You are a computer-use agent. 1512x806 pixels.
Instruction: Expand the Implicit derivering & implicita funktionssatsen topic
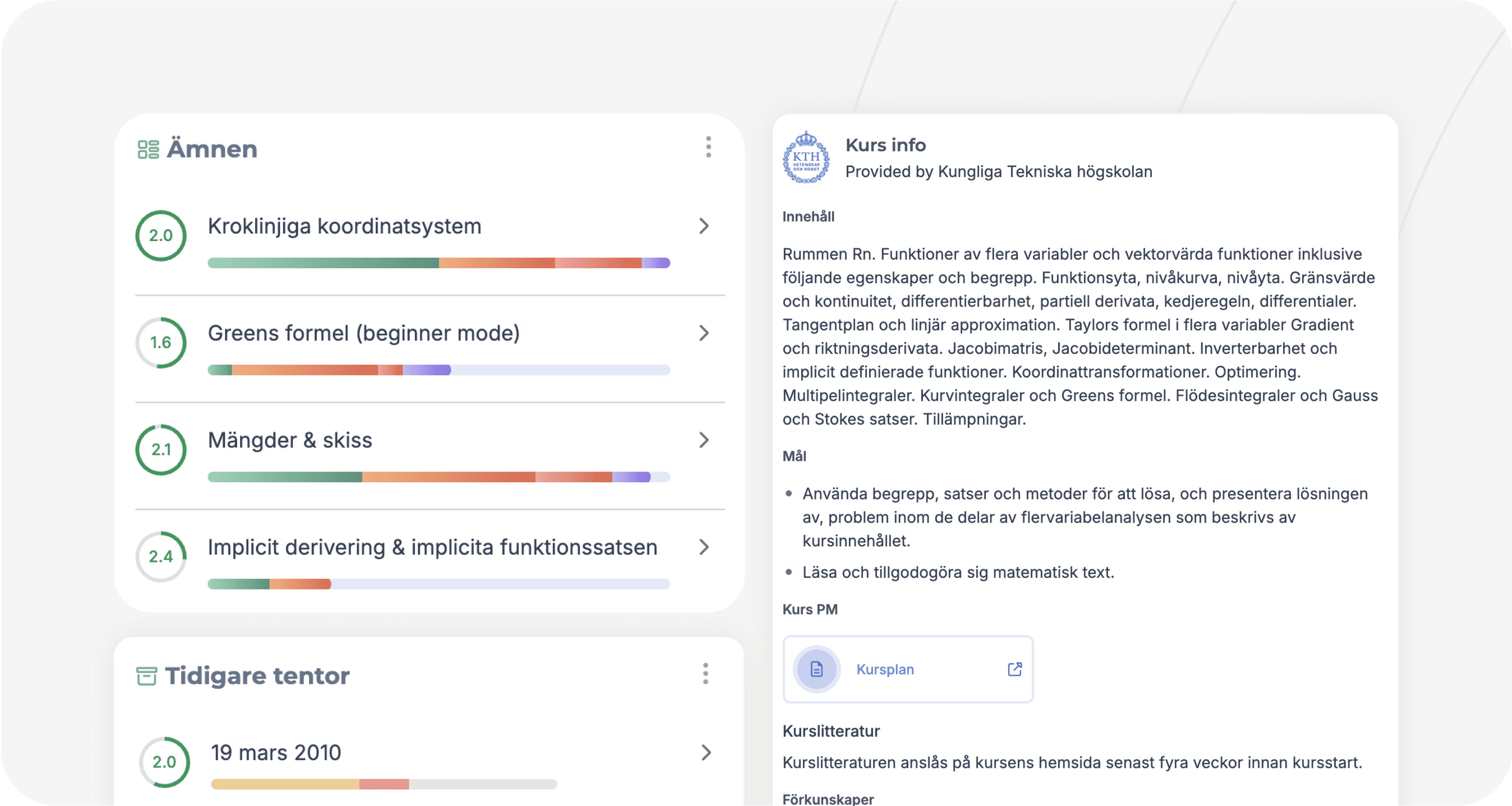(704, 548)
